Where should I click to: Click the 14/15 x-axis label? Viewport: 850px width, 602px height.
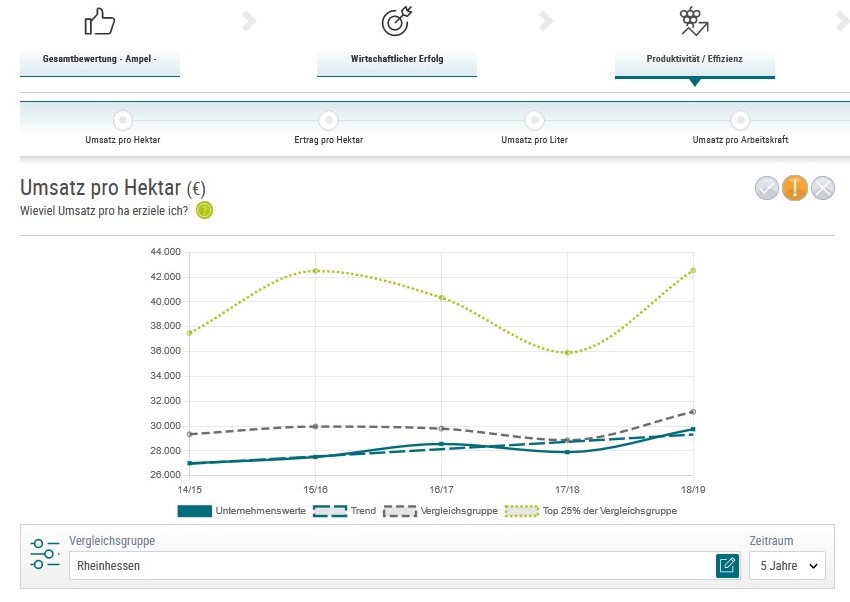(x=190, y=490)
